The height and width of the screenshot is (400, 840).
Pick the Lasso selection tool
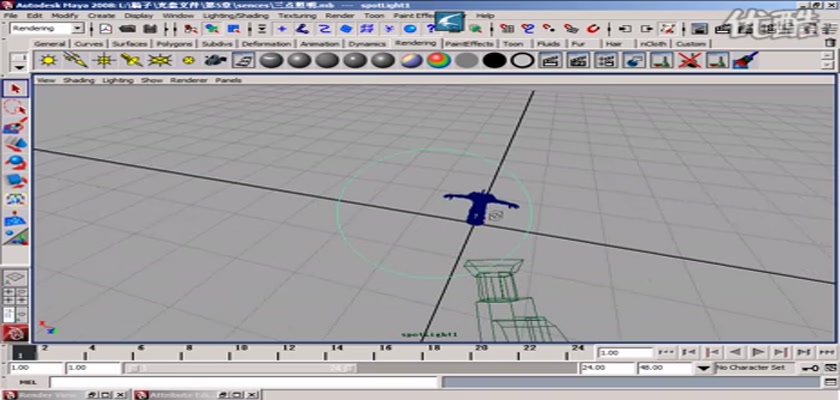coord(16,108)
